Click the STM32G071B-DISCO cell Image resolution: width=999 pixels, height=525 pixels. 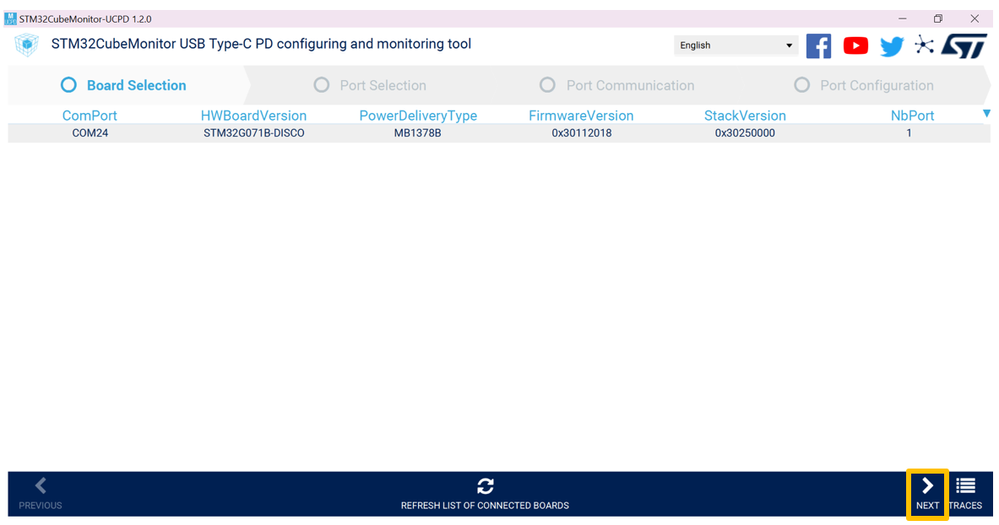click(x=254, y=133)
